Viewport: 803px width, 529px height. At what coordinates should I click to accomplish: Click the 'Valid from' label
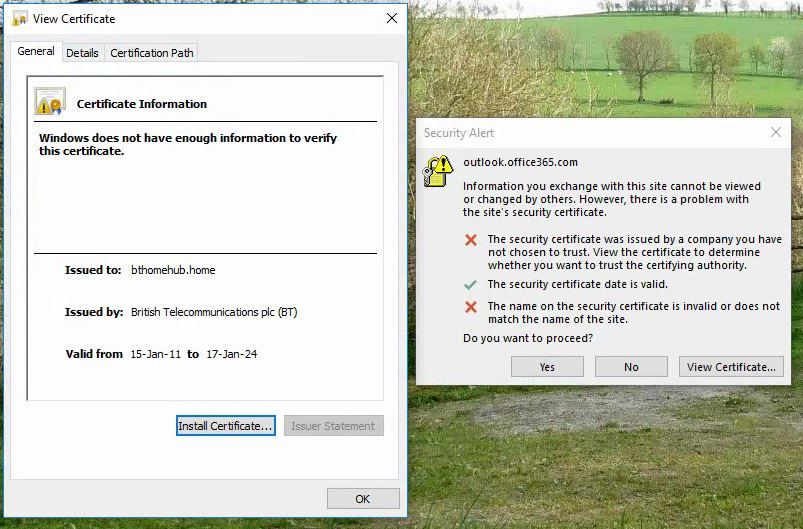tap(94, 354)
